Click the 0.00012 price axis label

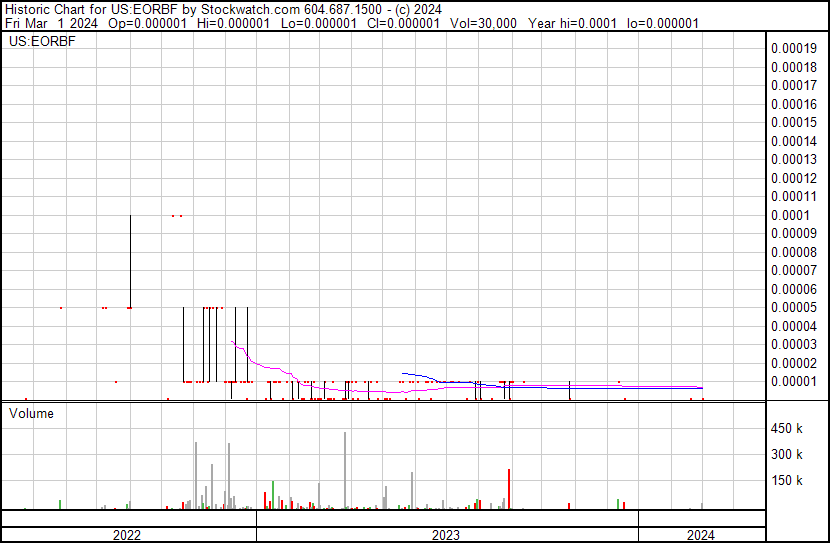[x=794, y=178]
